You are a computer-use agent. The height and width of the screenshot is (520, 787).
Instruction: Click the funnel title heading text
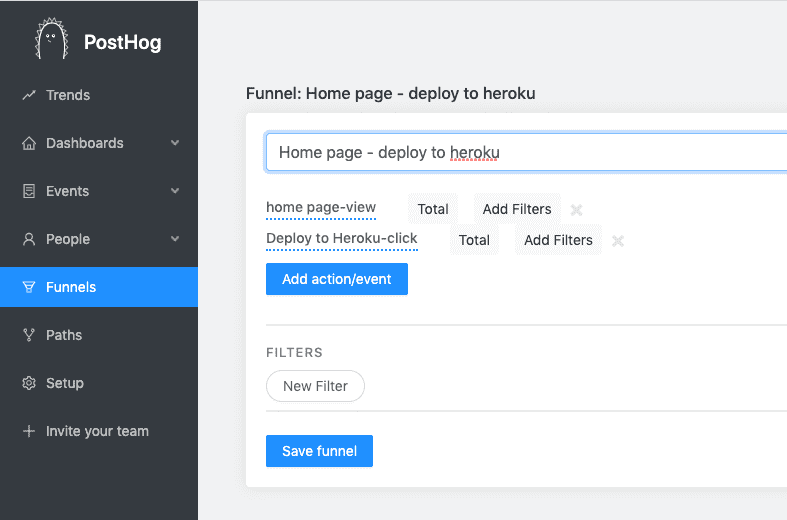[390, 93]
